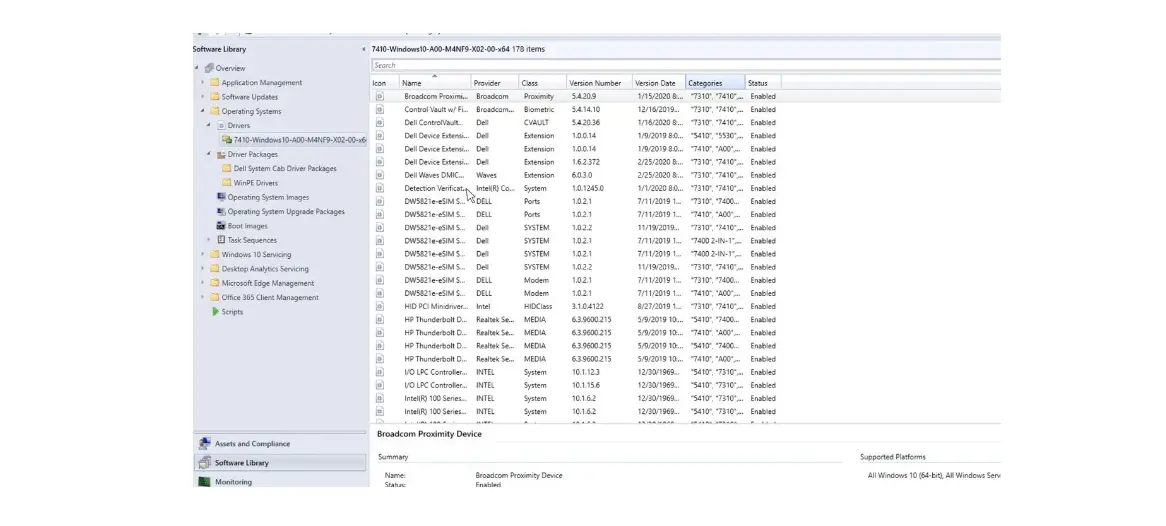Expand the Windows 10 Servicing node
The width and height of the screenshot is (1166, 526).
(x=203, y=254)
